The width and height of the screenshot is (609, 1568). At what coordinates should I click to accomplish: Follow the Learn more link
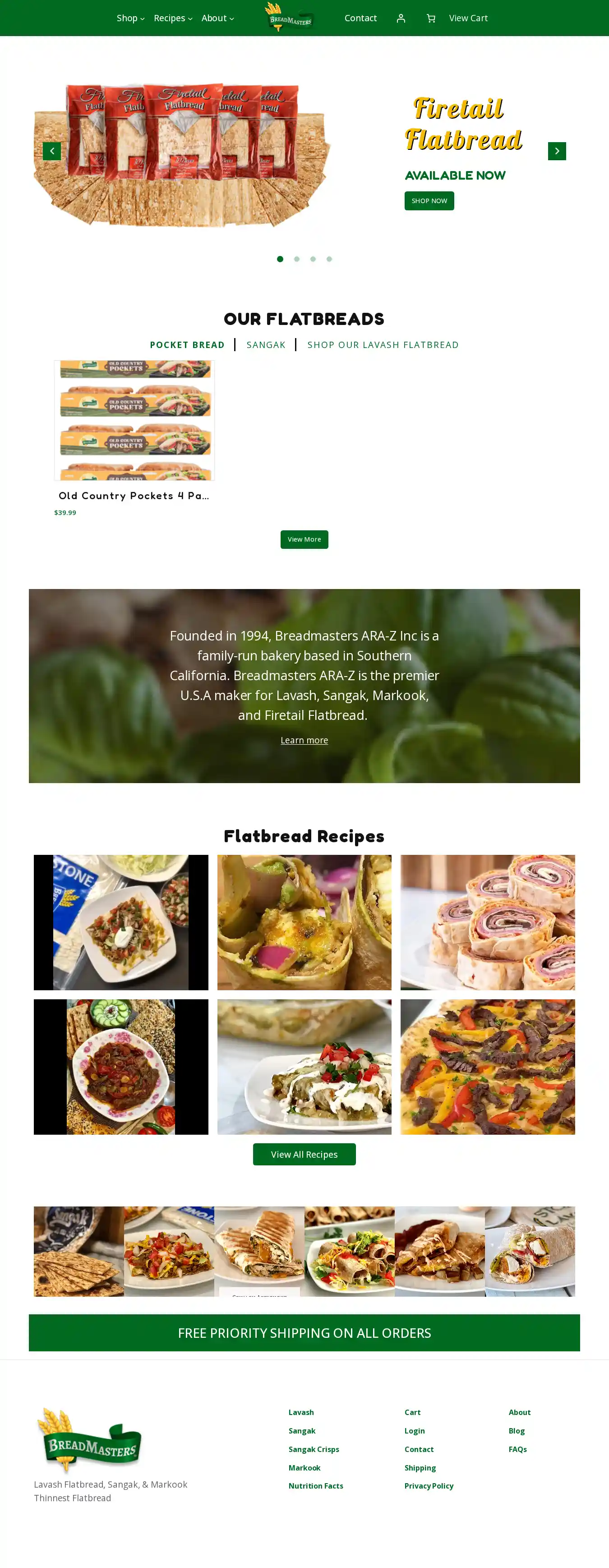(304, 741)
